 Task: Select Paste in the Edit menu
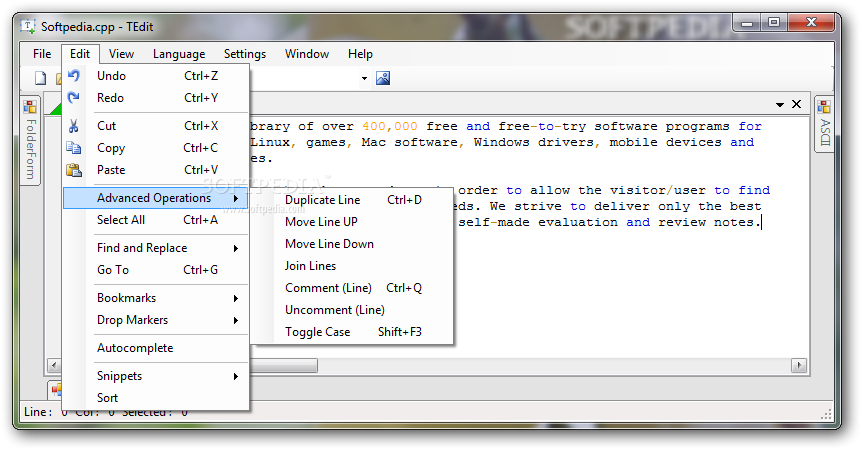156,170
